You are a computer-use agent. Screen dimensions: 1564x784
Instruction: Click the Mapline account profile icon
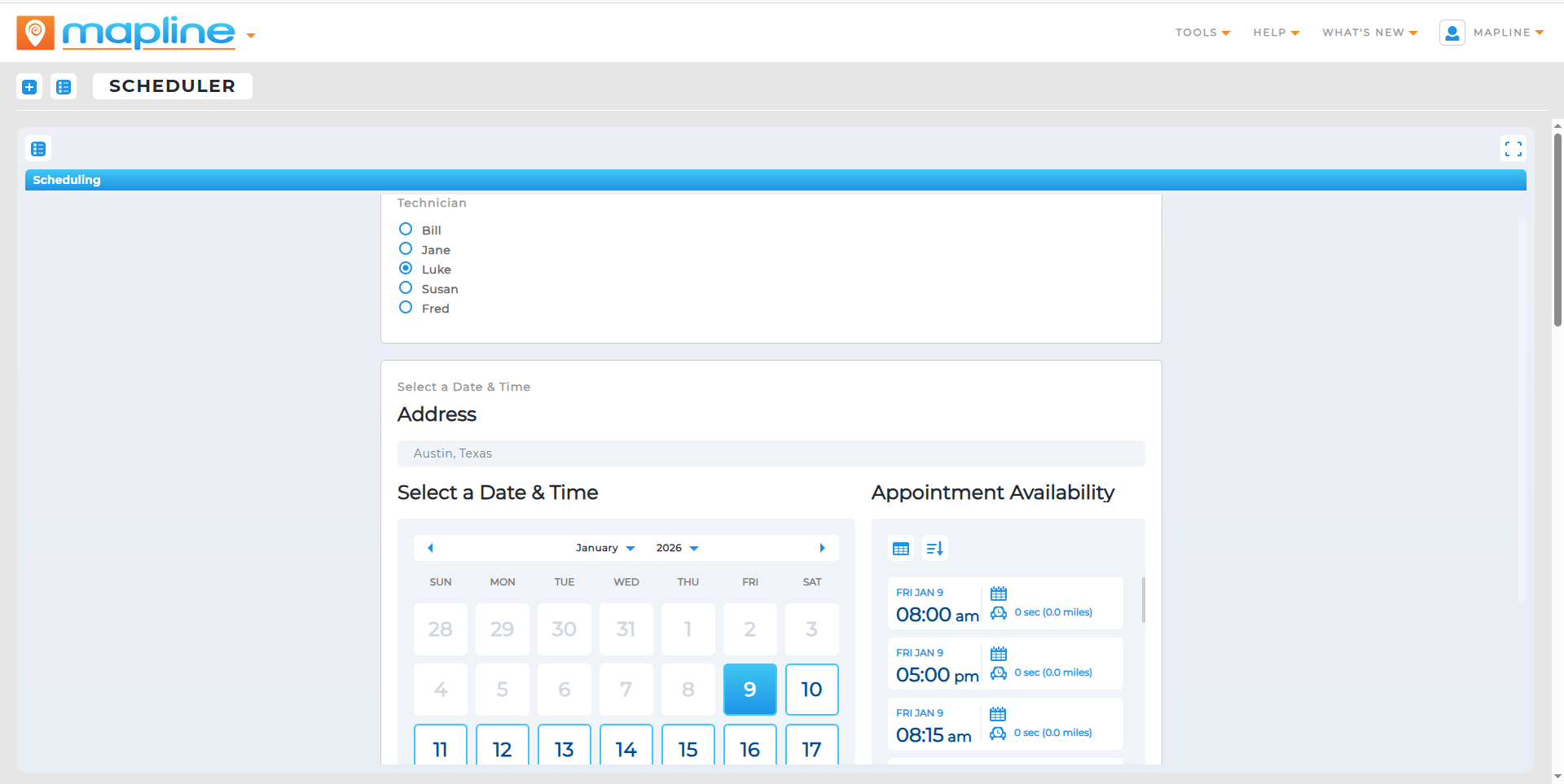point(1452,33)
